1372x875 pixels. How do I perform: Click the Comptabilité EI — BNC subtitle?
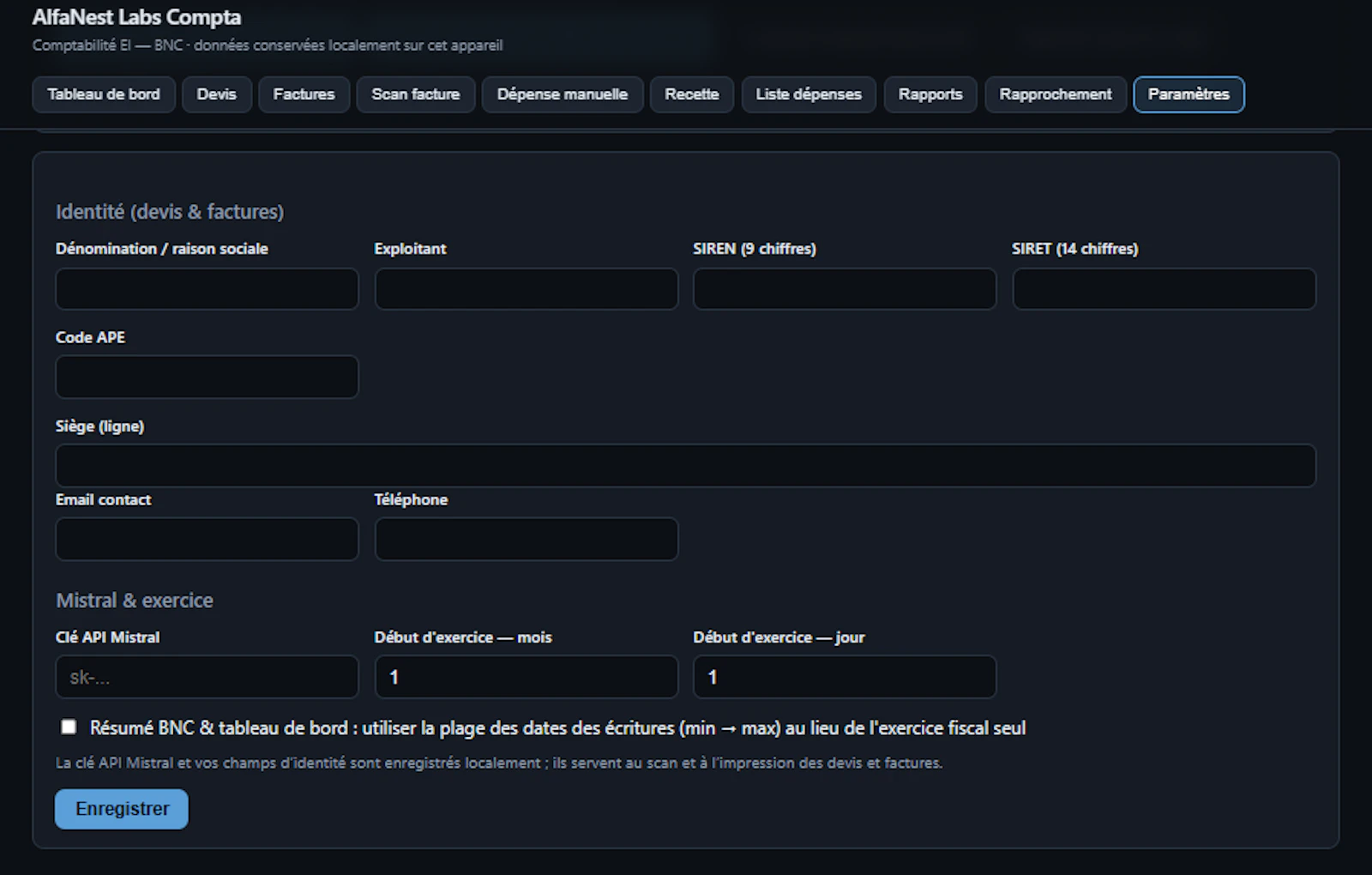[x=268, y=45]
